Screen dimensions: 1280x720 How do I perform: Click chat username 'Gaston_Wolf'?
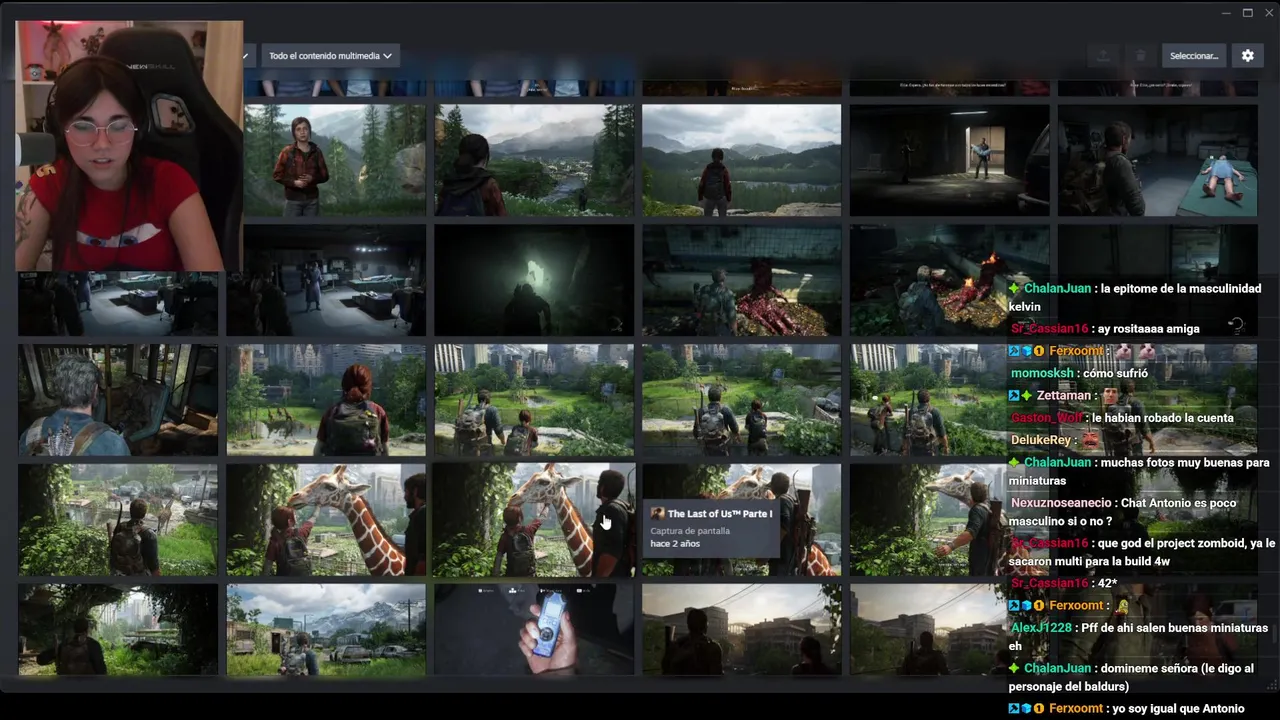click(x=1046, y=418)
